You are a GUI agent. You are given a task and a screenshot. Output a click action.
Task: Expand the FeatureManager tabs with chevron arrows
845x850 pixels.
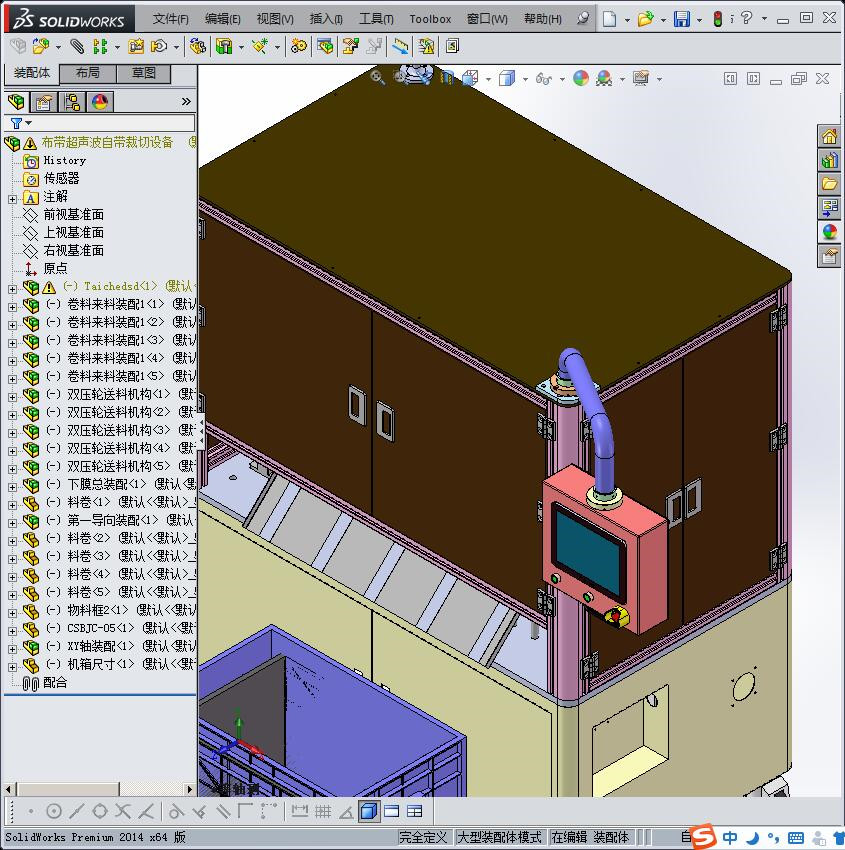[186, 101]
